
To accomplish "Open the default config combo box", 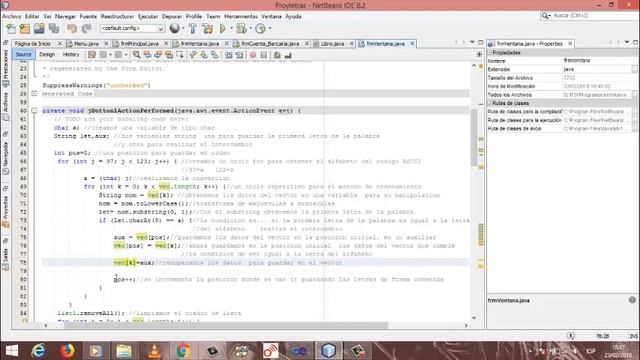I will [132, 29].
